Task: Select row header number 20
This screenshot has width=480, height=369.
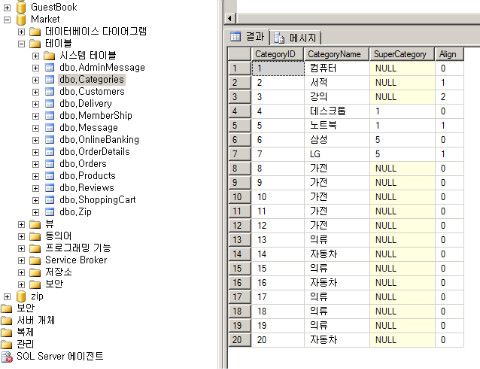Action: [239, 340]
